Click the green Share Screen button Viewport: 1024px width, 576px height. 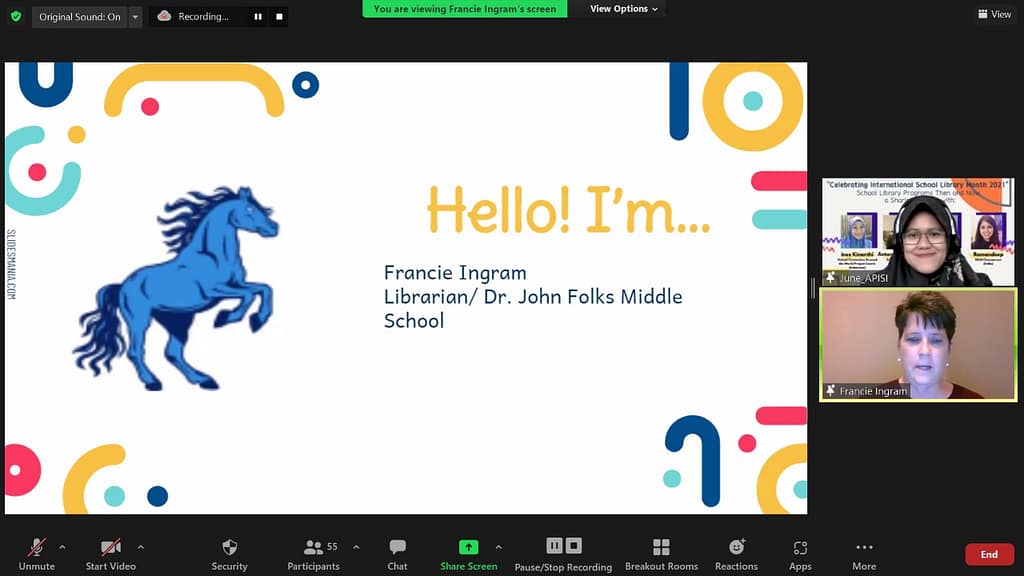[x=468, y=554]
